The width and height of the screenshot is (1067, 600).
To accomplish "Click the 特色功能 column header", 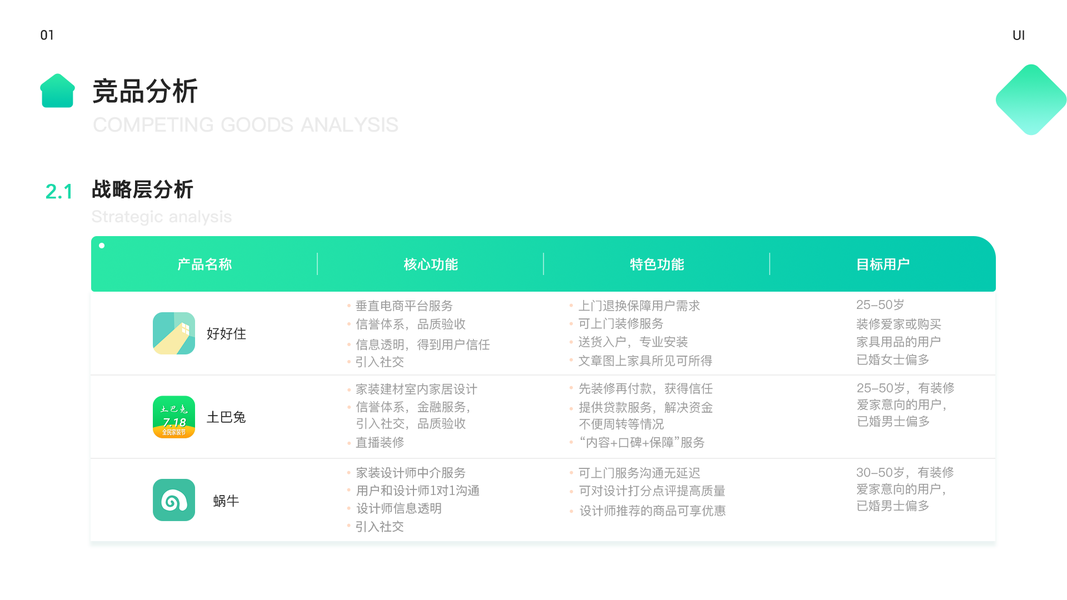I will click(657, 264).
